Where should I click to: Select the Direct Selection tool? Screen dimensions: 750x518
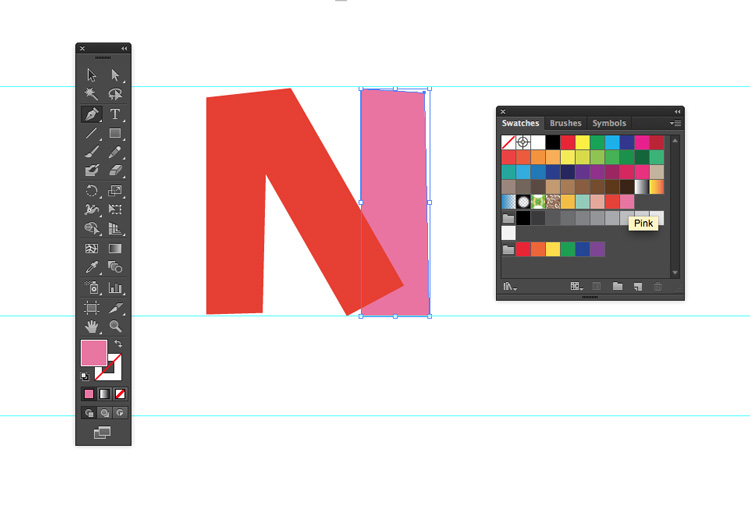[115, 75]
